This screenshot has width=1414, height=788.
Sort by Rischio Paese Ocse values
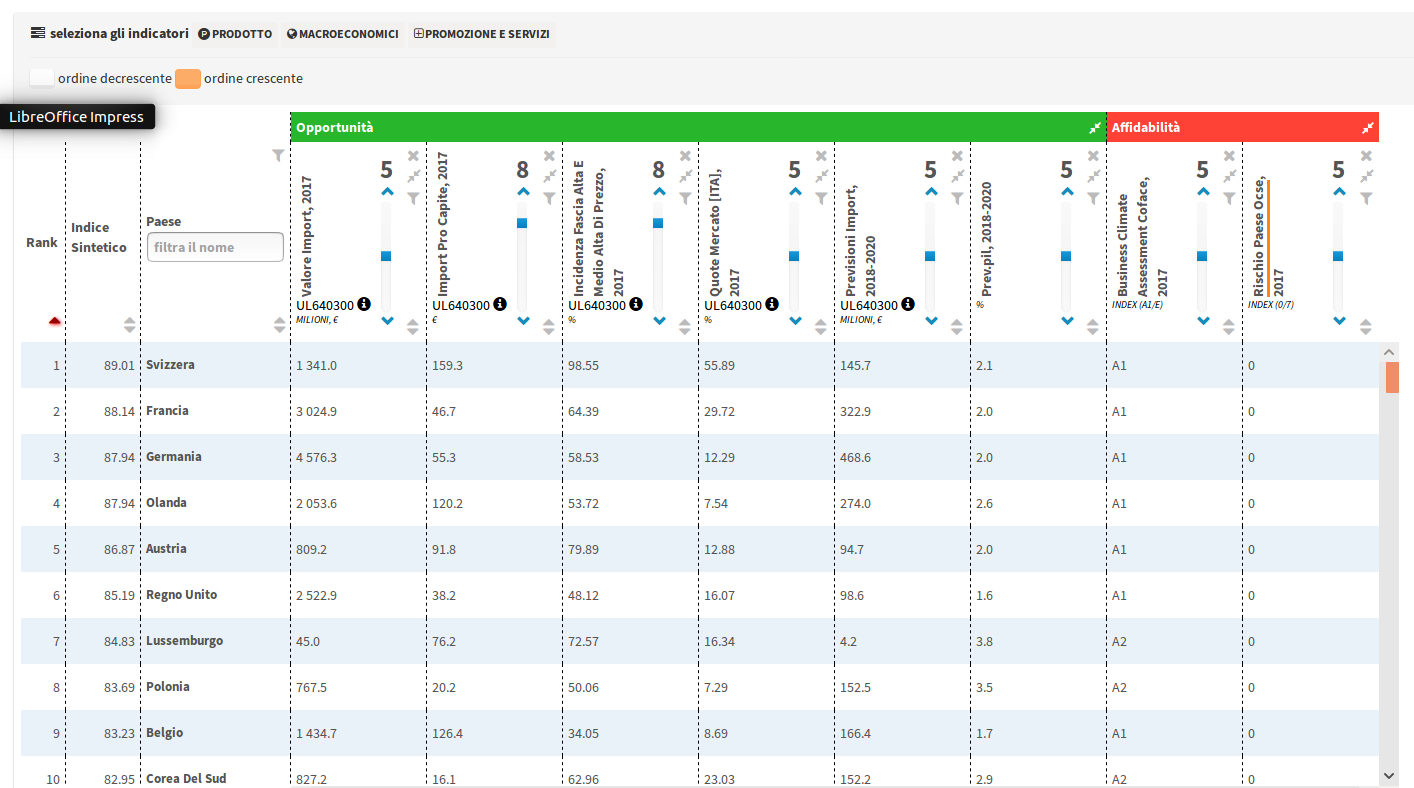coord(1365,327)
